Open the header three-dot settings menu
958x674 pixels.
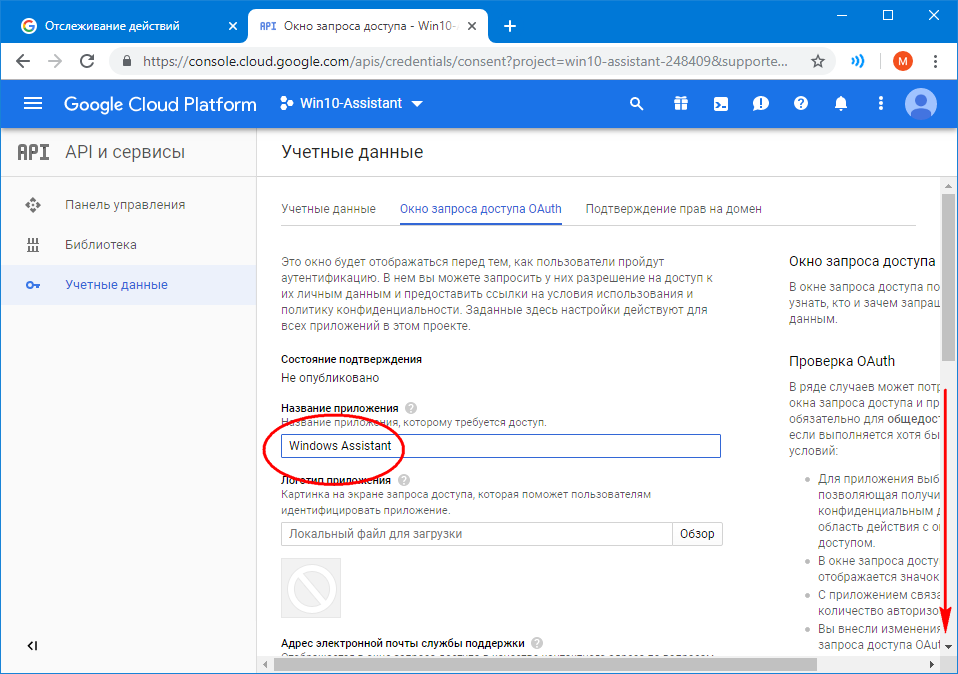(x=880, y=103)
